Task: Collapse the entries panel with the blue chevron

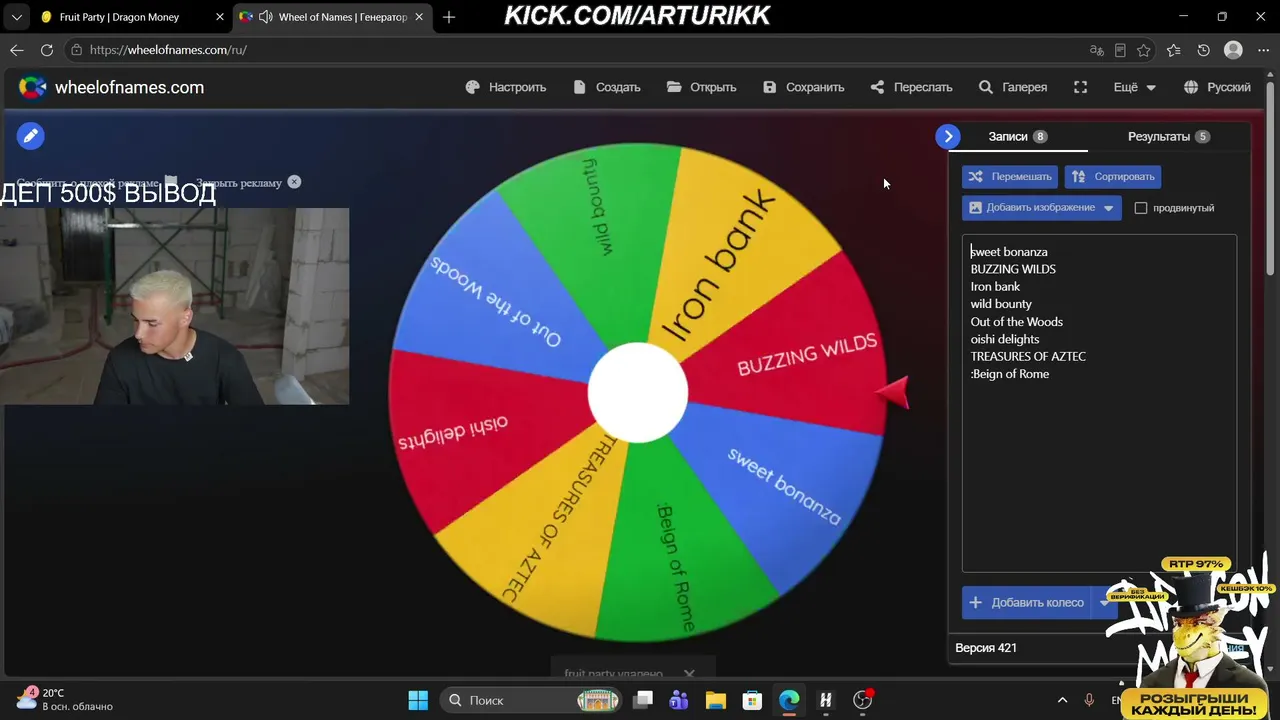Action: coord(948,136)
